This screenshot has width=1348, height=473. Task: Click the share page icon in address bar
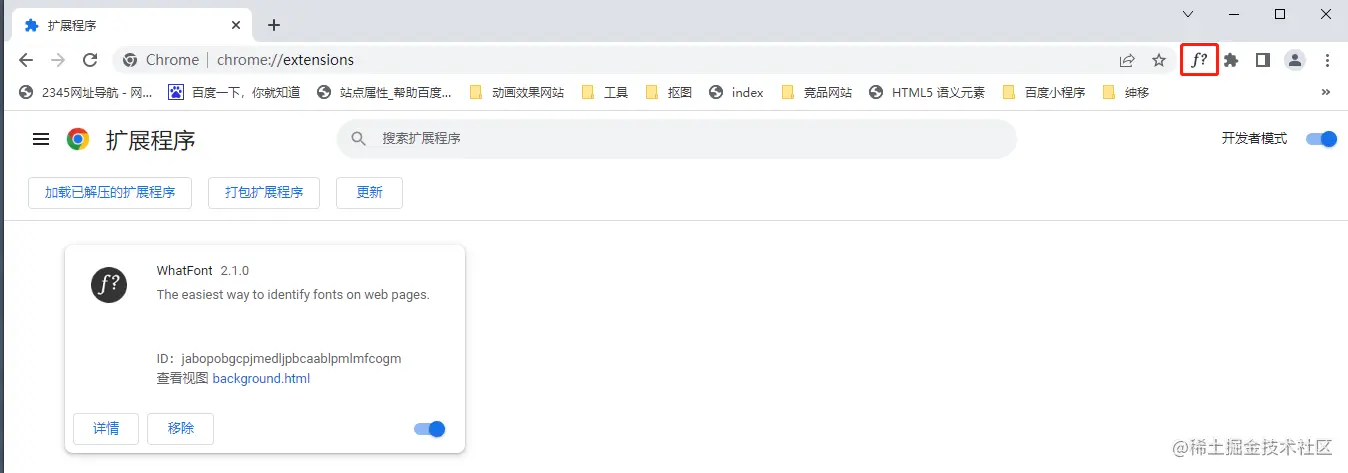point(1127,60)
